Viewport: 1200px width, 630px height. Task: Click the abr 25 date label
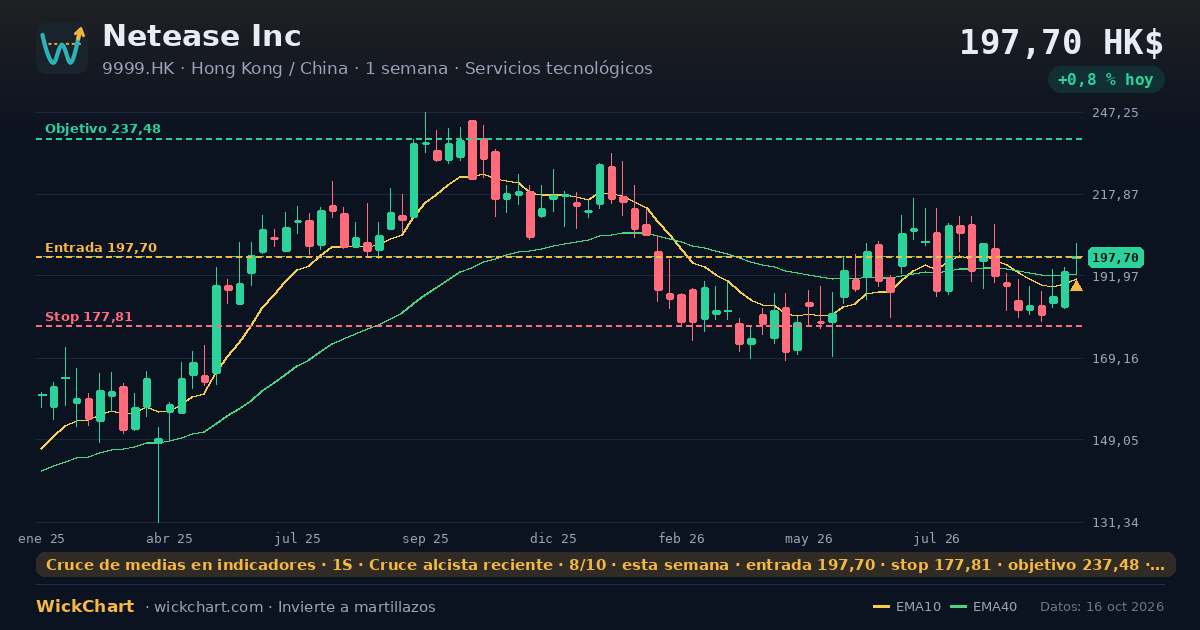(x=170, y=538)
